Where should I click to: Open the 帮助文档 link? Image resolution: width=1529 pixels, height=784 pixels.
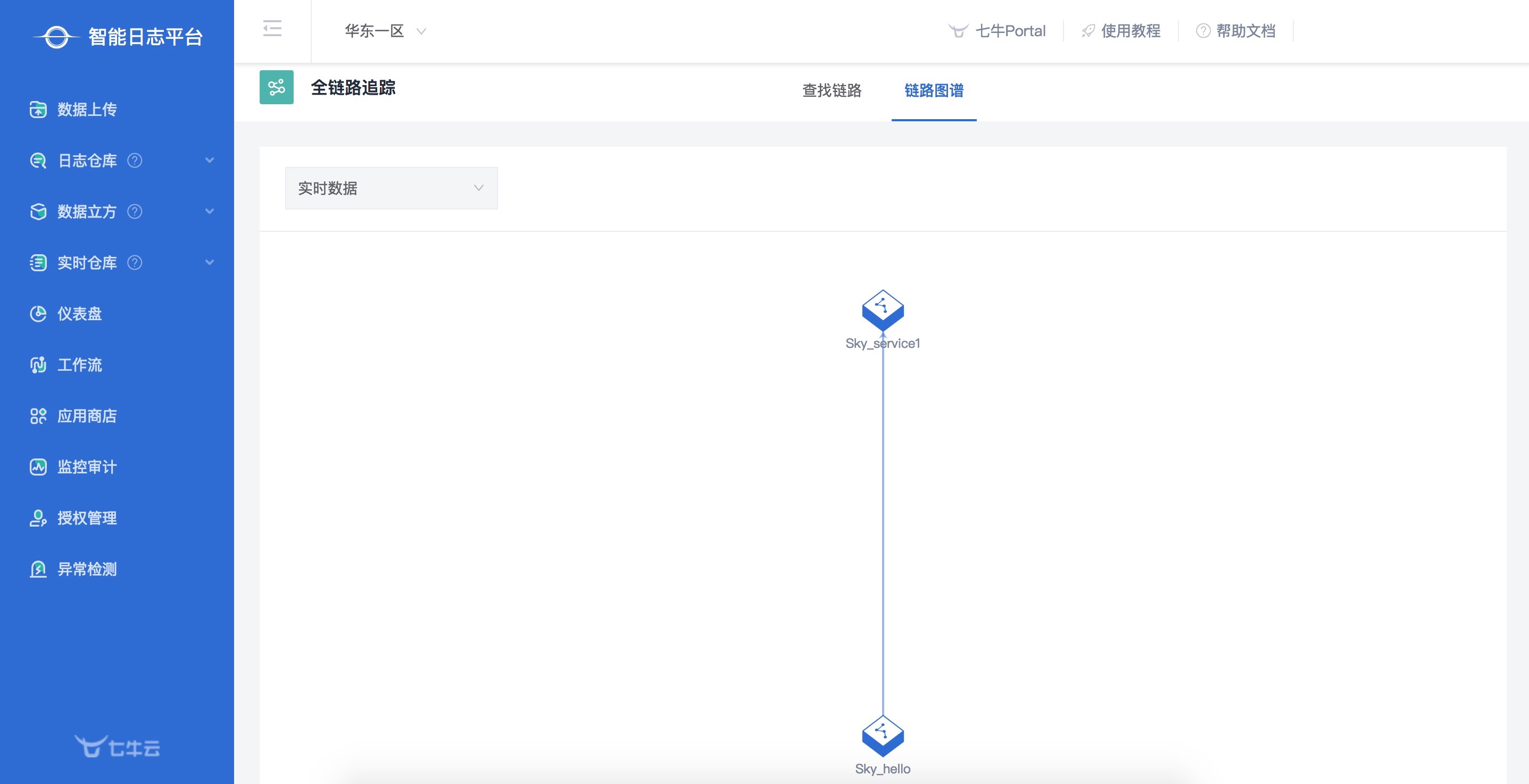coord(1246,31)
